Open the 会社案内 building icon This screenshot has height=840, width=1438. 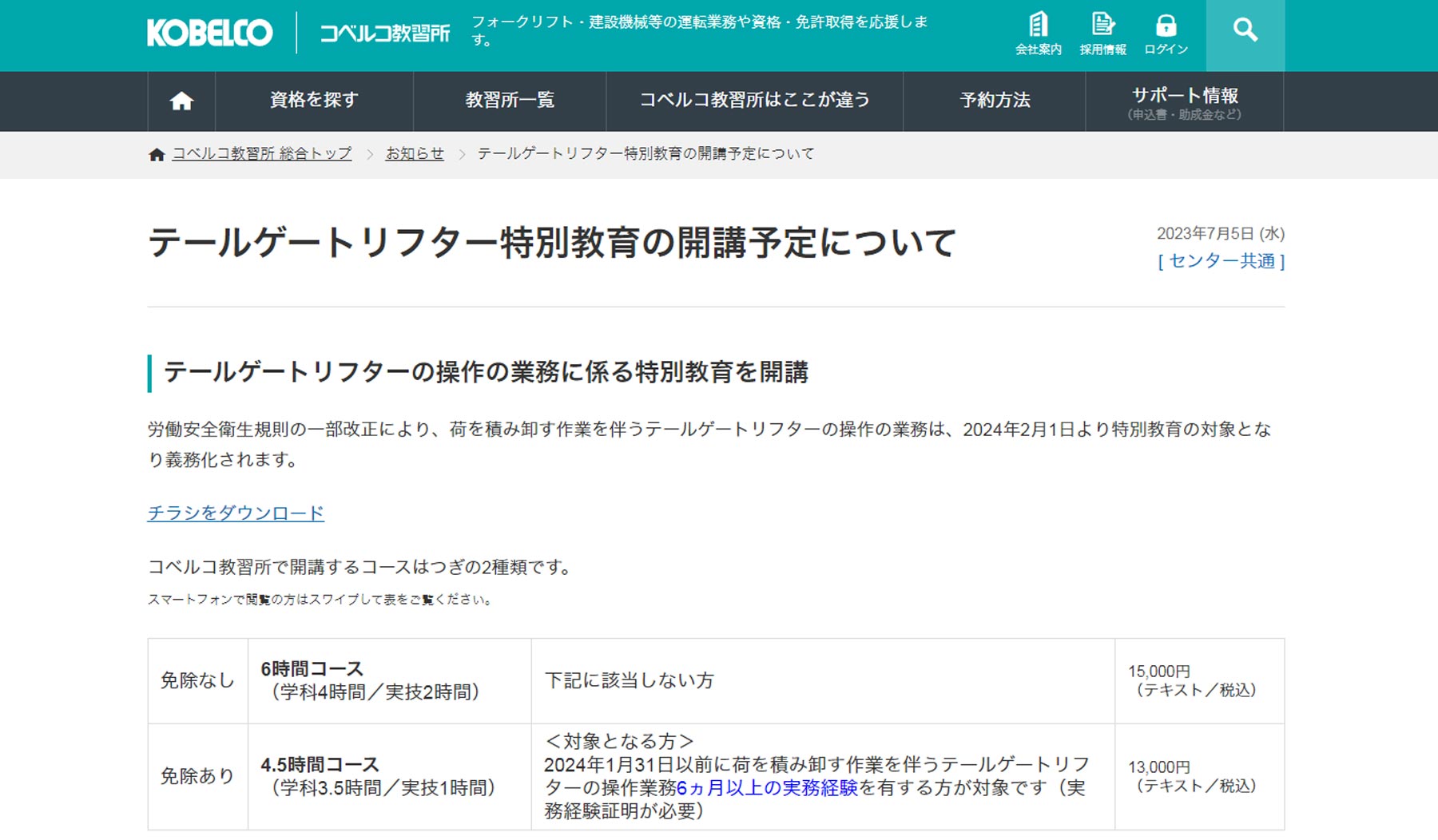(1038, 34)
